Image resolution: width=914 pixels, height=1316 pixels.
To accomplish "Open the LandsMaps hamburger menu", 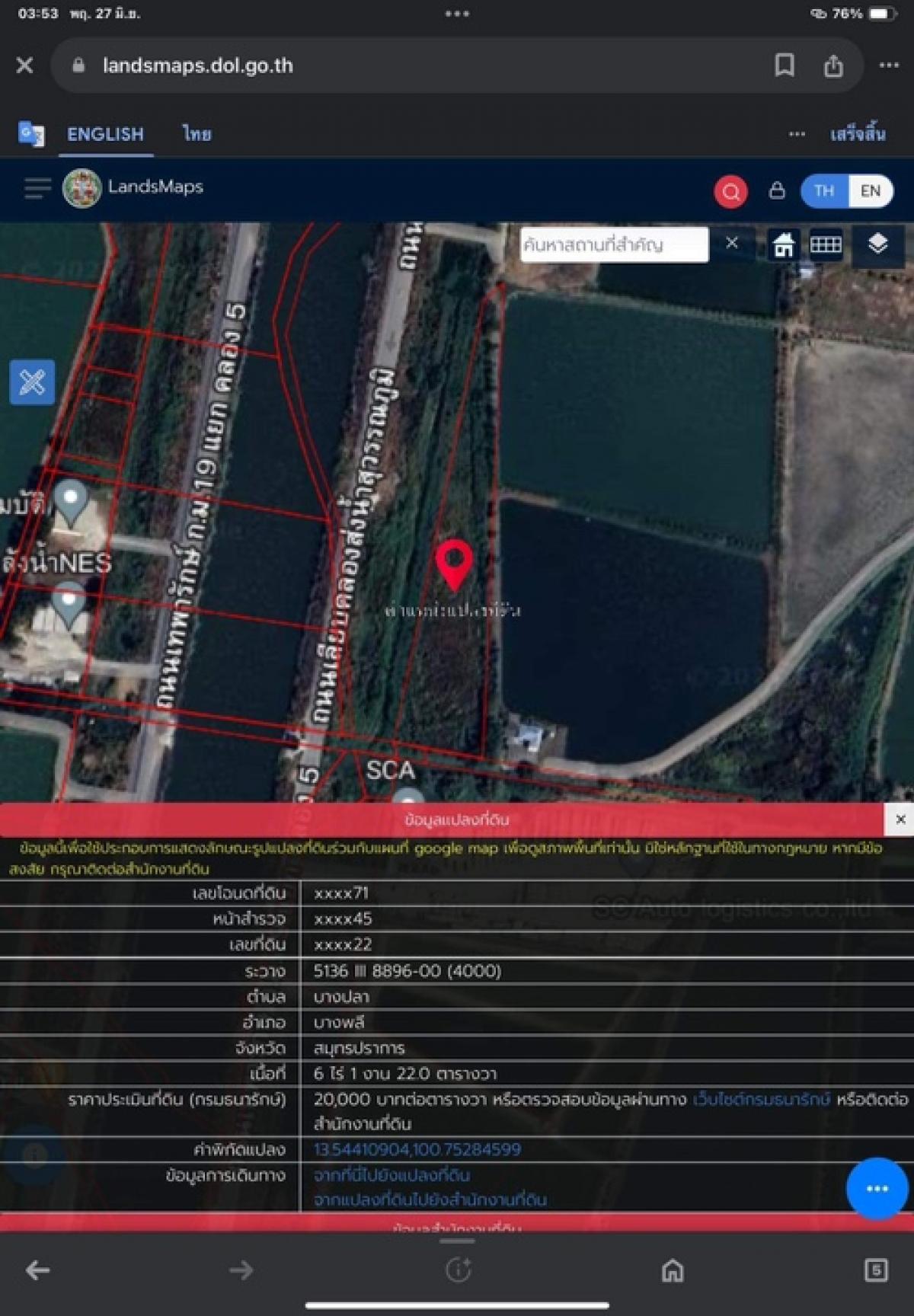I will click(x=37, y=187).
